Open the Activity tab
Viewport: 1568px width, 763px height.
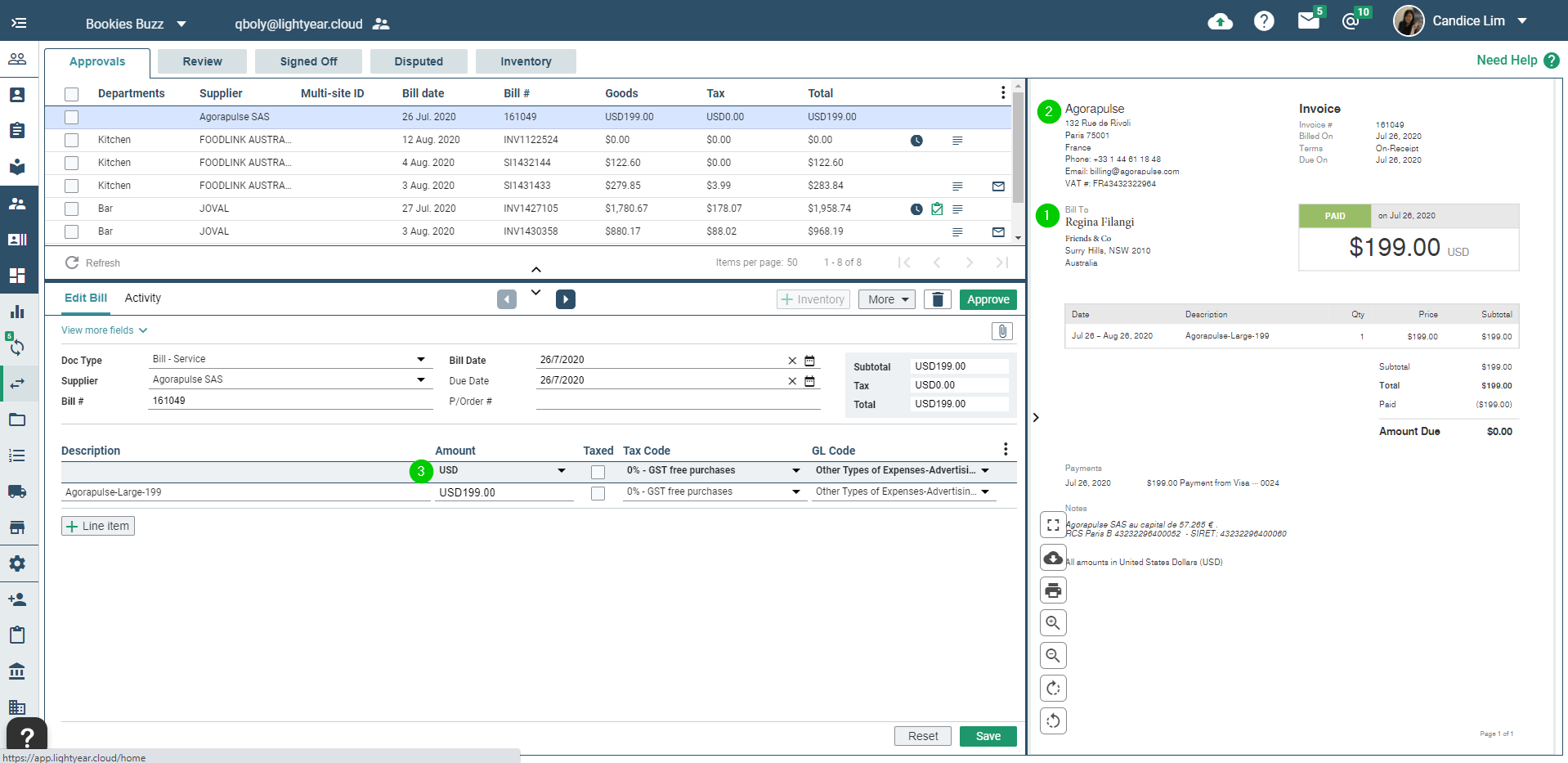[143, 298]
